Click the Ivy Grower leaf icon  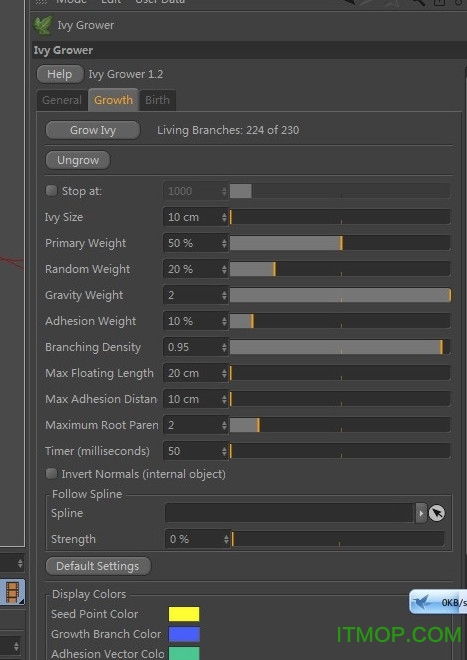coord(43,25)
